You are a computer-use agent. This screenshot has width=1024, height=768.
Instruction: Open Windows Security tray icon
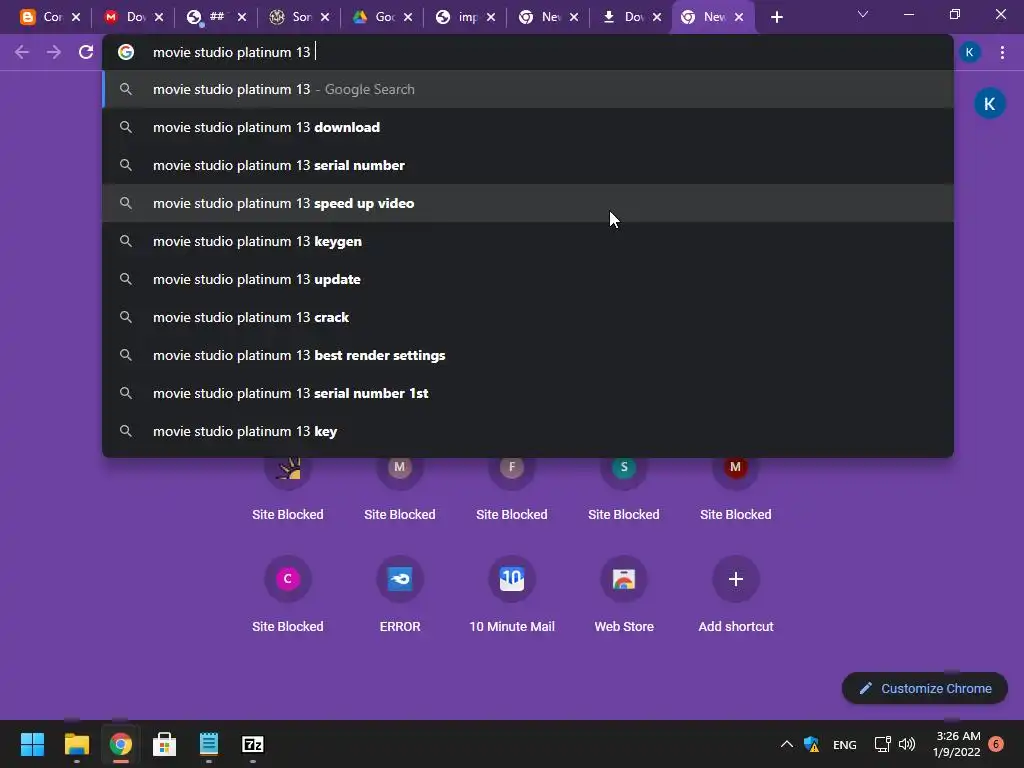(812, 744)
